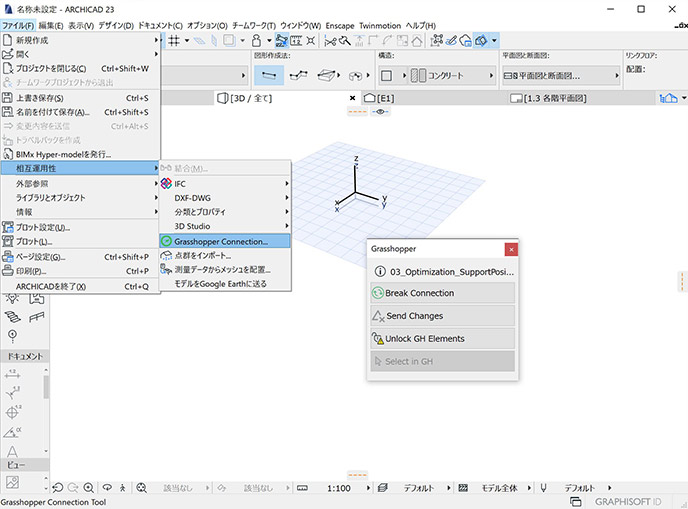
Task: Select 名前を付けて保存(A) entry
Action: pyautogui.click(x=81, y=112)
